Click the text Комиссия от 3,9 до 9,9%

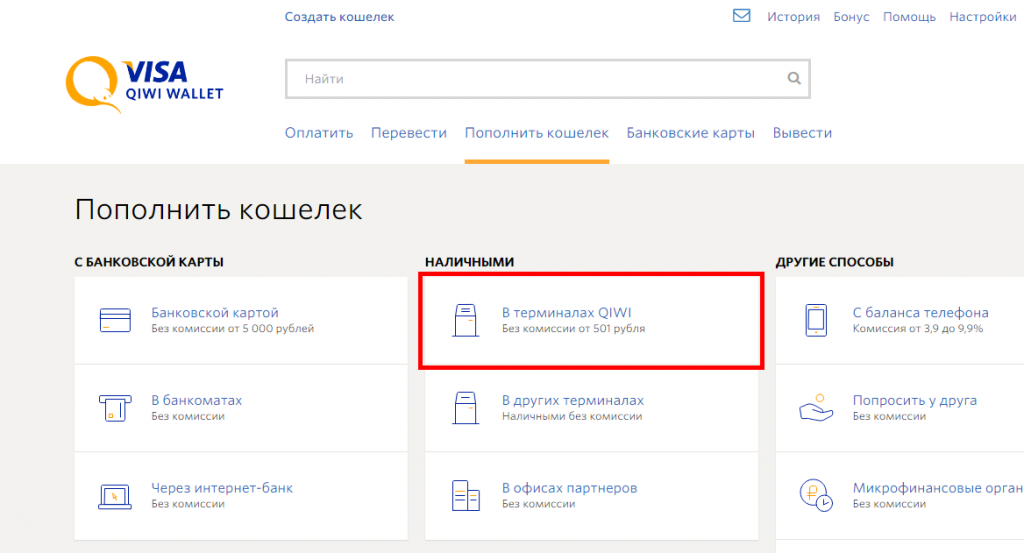coord(918,328)
